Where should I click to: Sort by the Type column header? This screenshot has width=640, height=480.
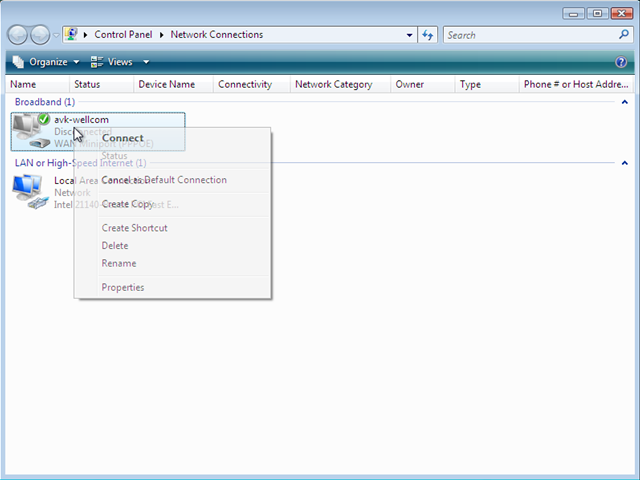tap(487, 84)
